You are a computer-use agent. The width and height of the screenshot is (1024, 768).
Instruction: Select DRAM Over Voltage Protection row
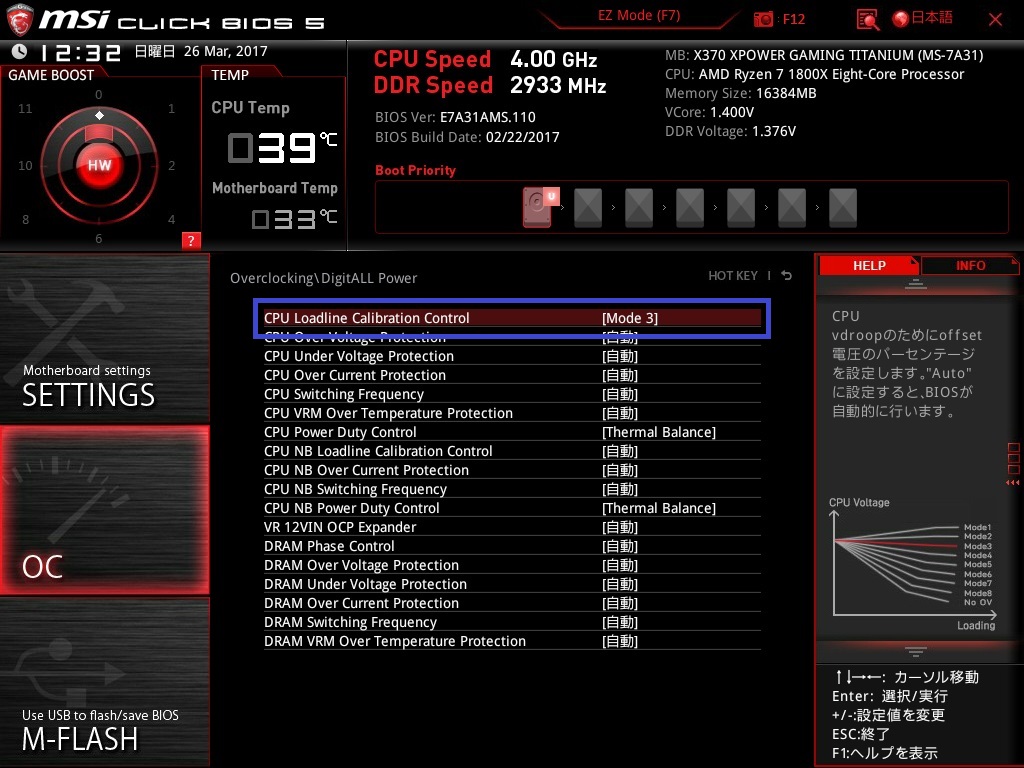[512, 565]
